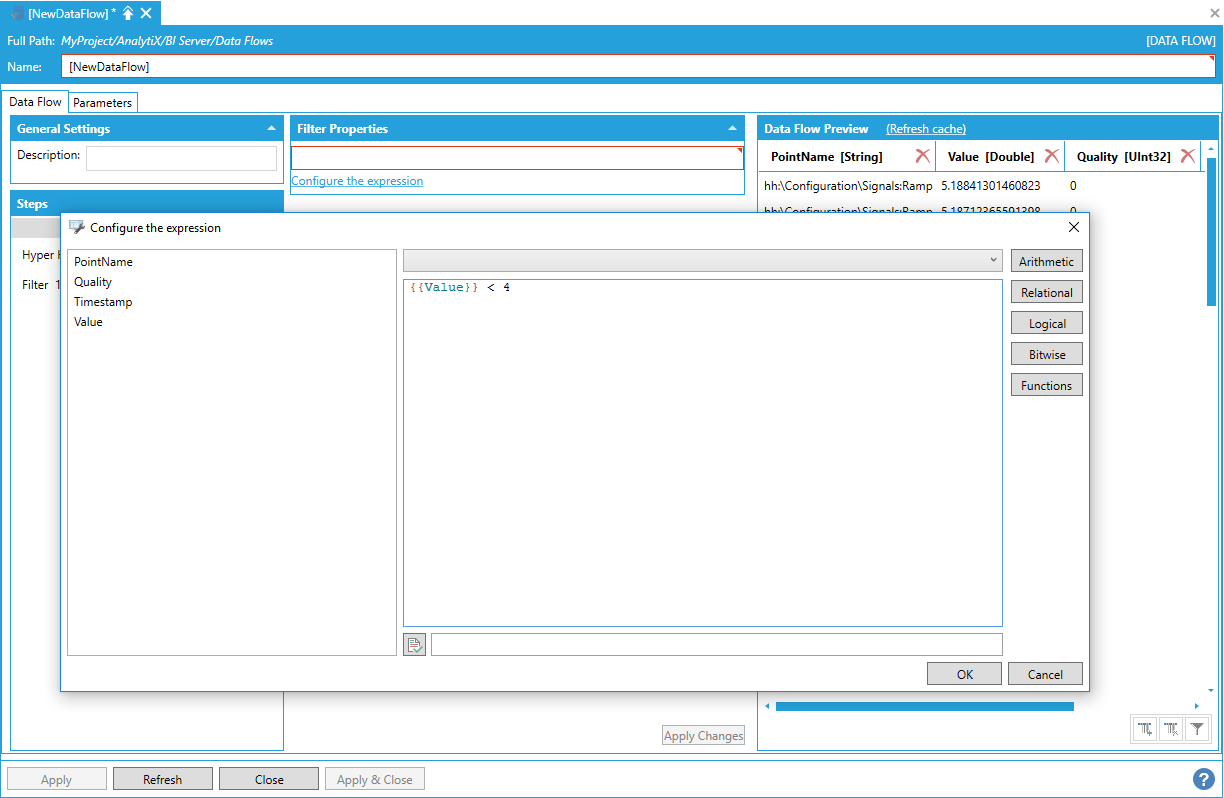Viewport: 1224px width, 798px height.
Task: Remove the PointName column using its red X
Action: click(x=922, y=156)
